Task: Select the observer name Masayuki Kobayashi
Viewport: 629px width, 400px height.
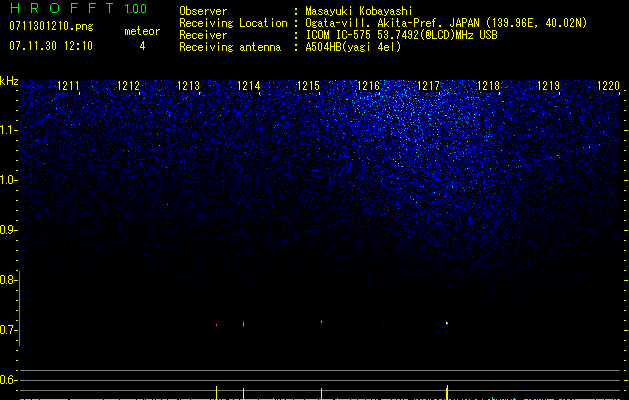Action: click(359, 11)
